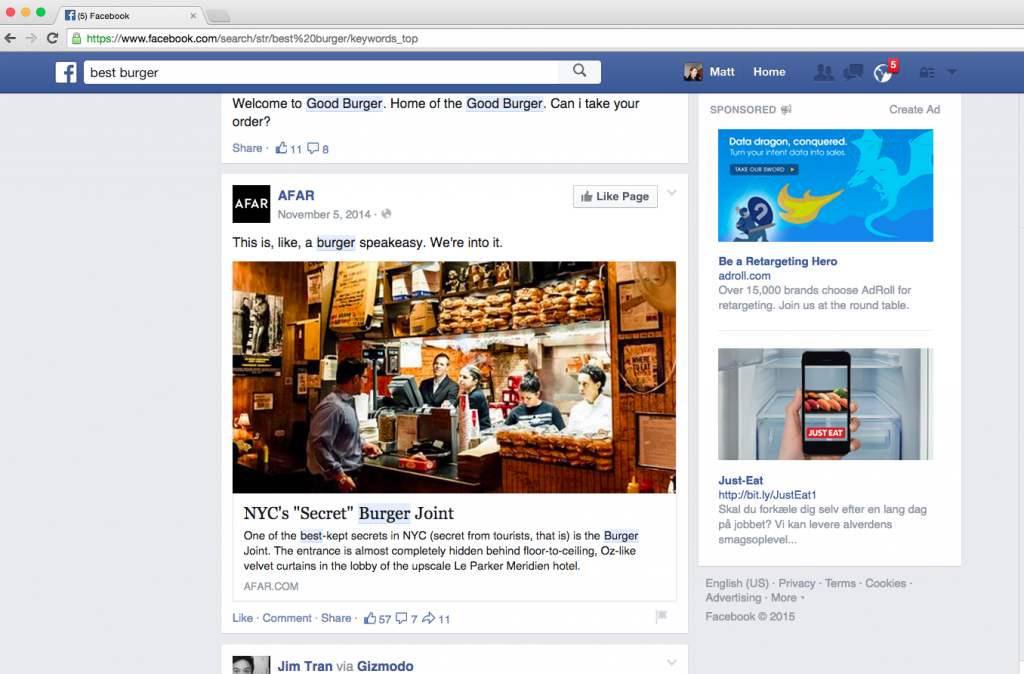Open the messages icon
Screen dimensions: 1024x674
click(x=853, y=72)
